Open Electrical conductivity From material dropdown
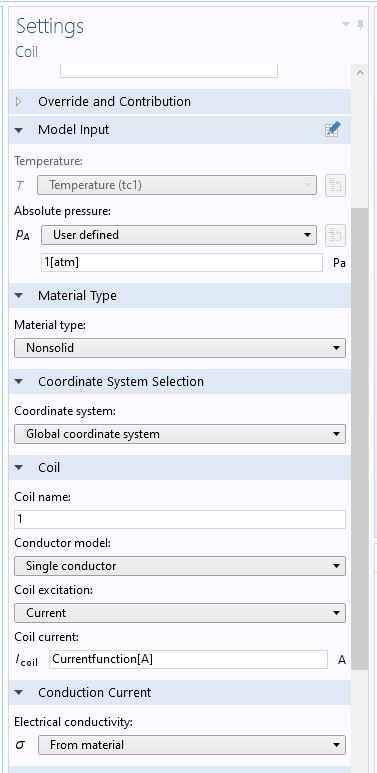This screenshot has width=377, height=773. pyautogui.click(x=192, y=745)
